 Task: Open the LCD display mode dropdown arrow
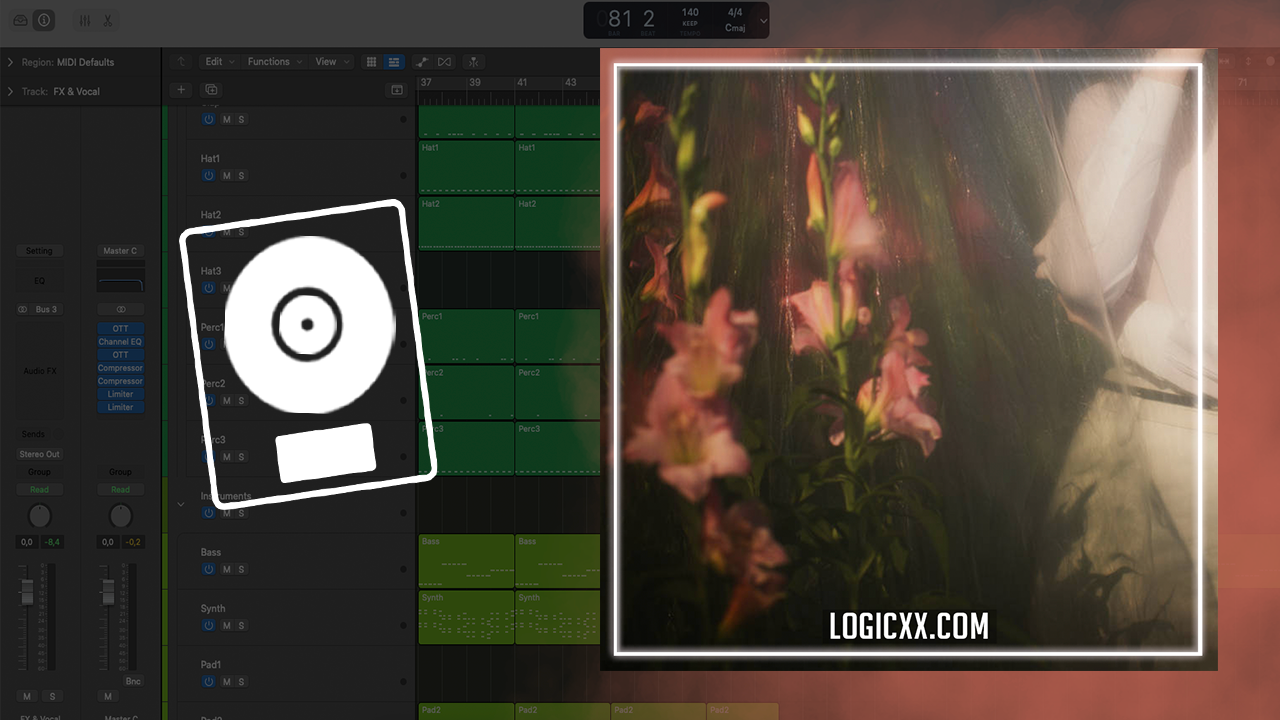pyautogui.click(x=764, y=20)
